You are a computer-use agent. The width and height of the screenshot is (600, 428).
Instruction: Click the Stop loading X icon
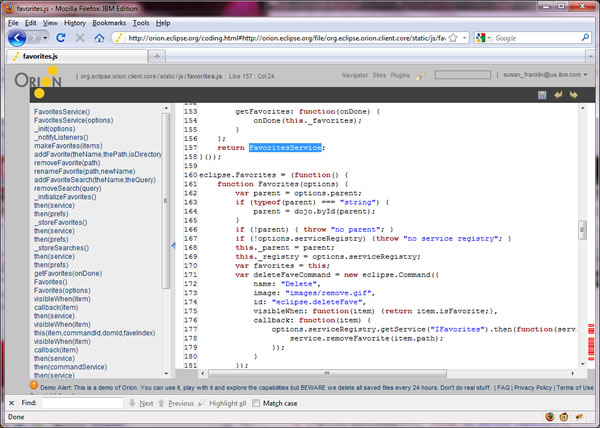coord(78,38)
